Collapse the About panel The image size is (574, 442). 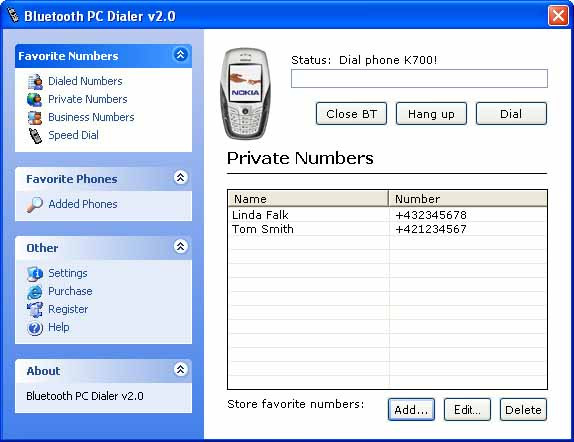180,370
